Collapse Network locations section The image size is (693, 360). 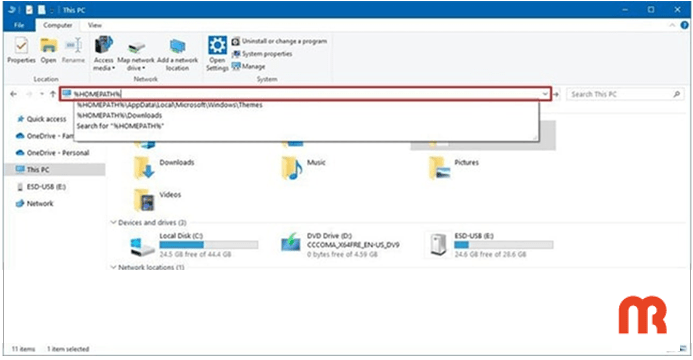click(114, 267)
